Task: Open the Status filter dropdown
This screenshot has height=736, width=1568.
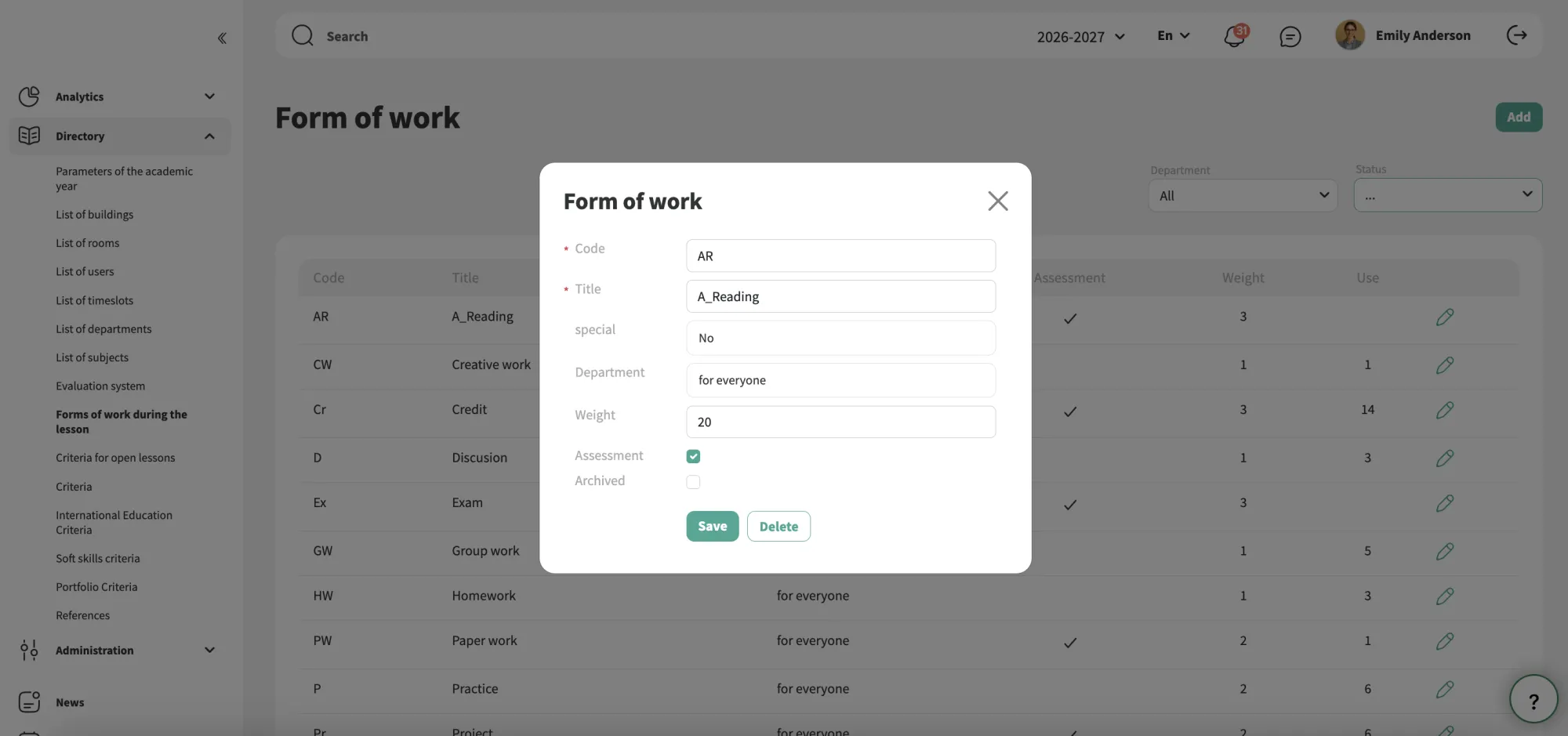Action: click(1448, 195)
